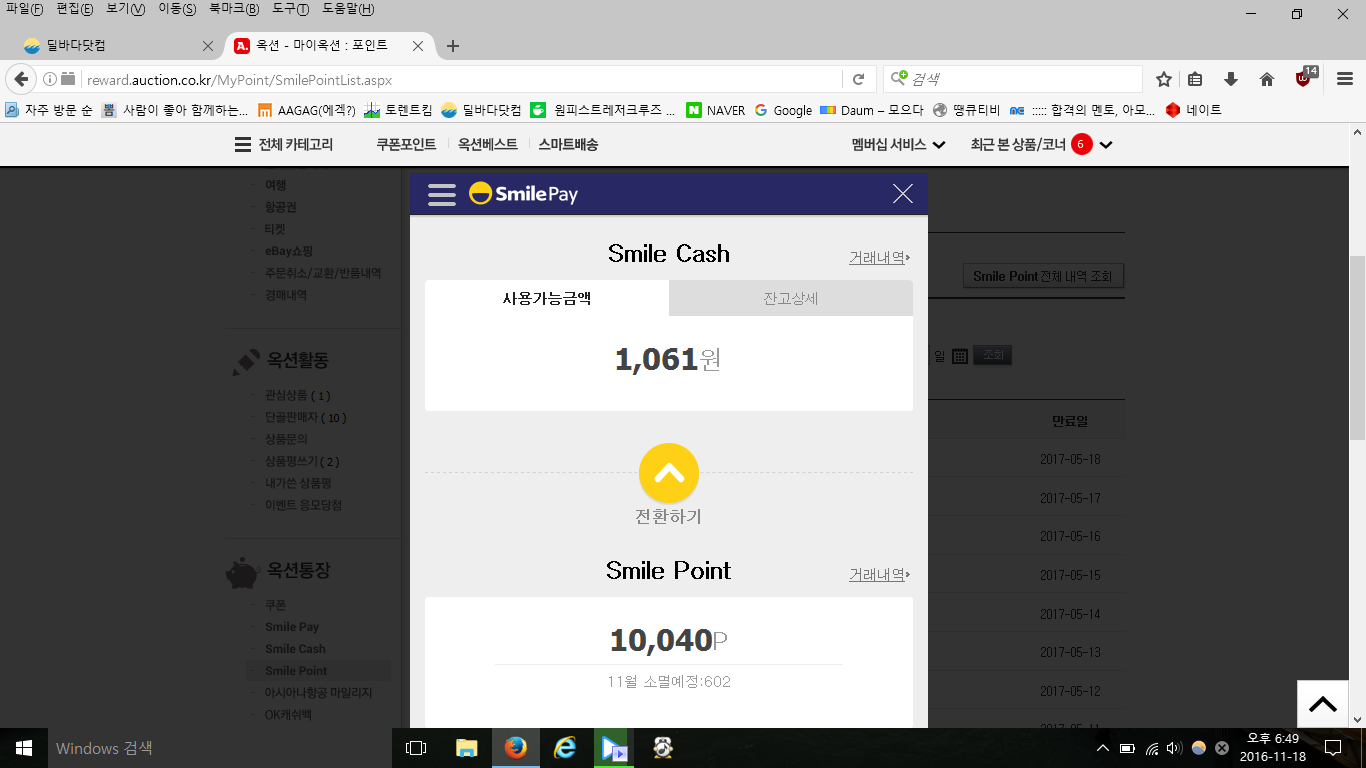Reload the page using the refresh icon
The height and width of the screenshot is (768, 1366).
click(858, 79)
